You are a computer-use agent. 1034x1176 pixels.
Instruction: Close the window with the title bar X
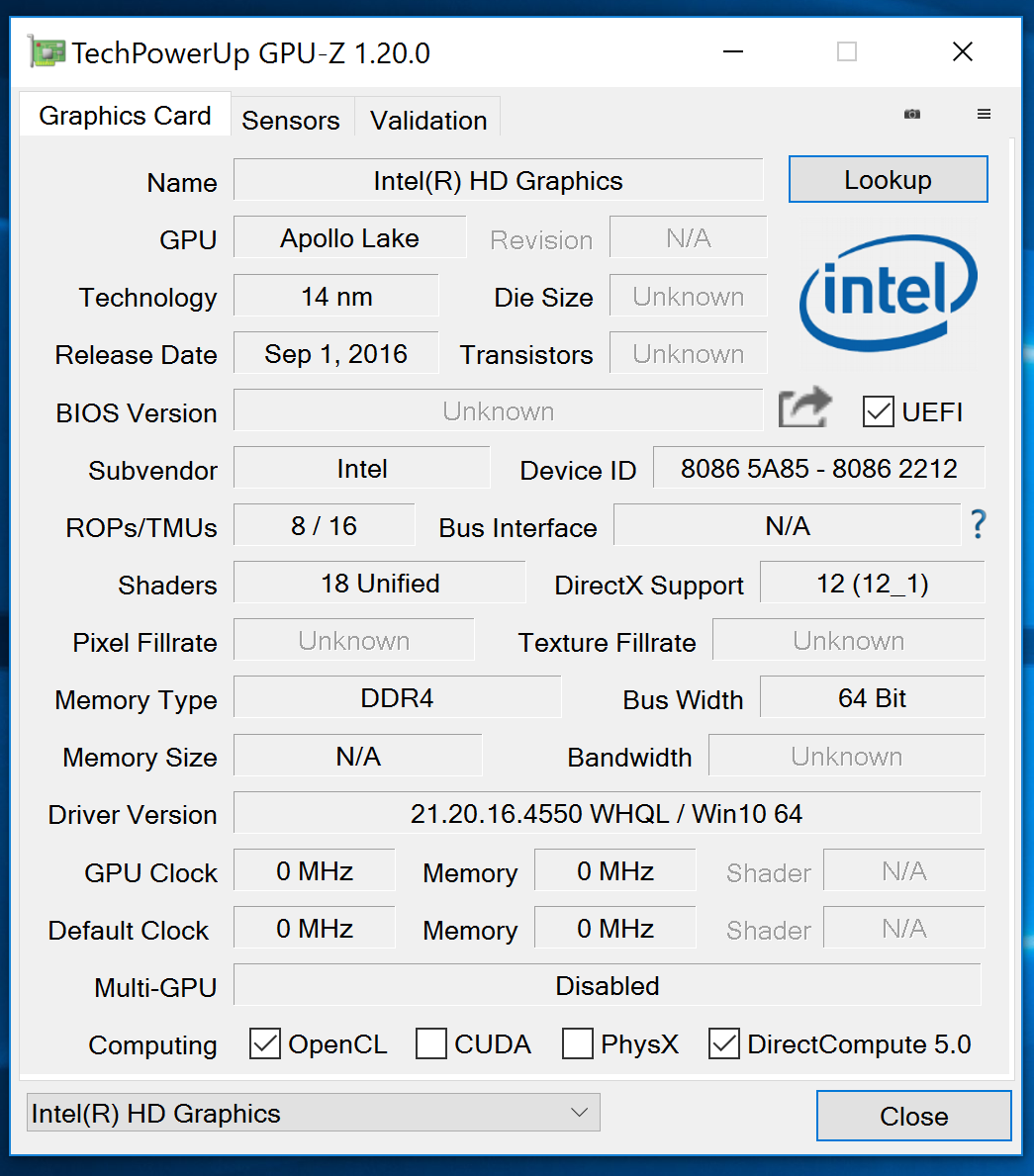pyautogui.click(x=963, y=51)
